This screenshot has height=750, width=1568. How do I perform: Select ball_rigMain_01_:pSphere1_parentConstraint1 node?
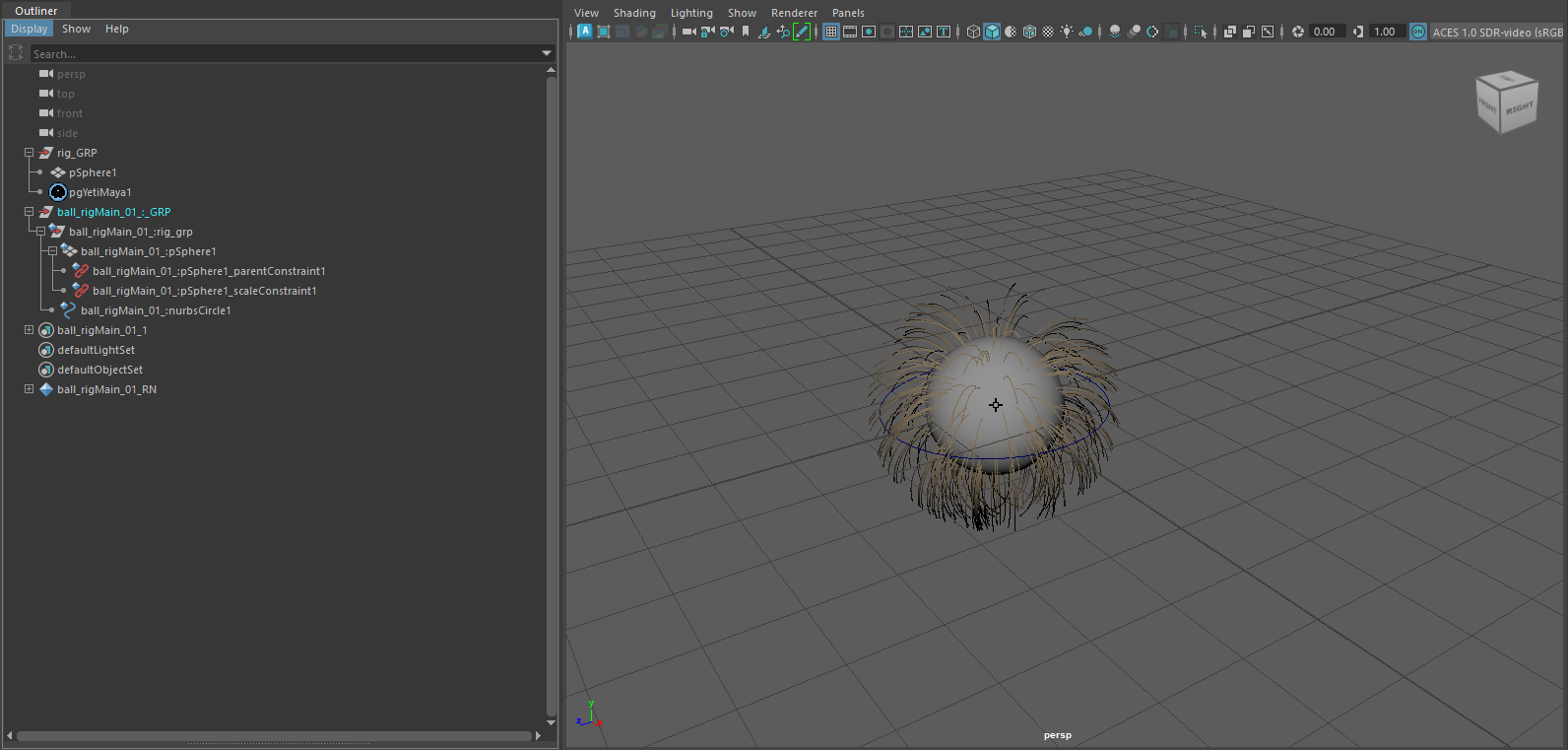[209, 271]
